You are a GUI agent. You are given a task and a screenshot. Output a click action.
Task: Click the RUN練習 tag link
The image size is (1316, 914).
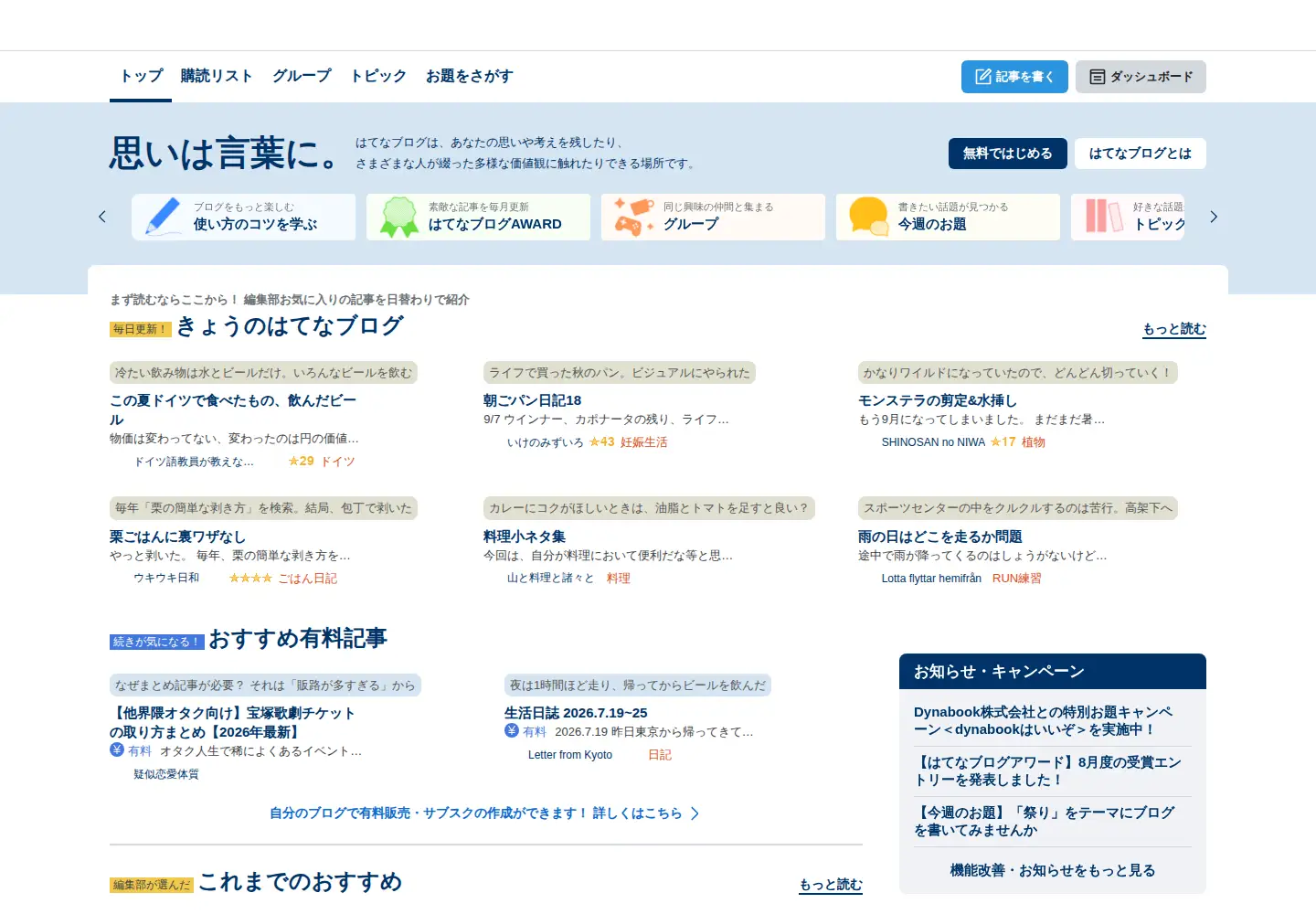click(1017, 578)
